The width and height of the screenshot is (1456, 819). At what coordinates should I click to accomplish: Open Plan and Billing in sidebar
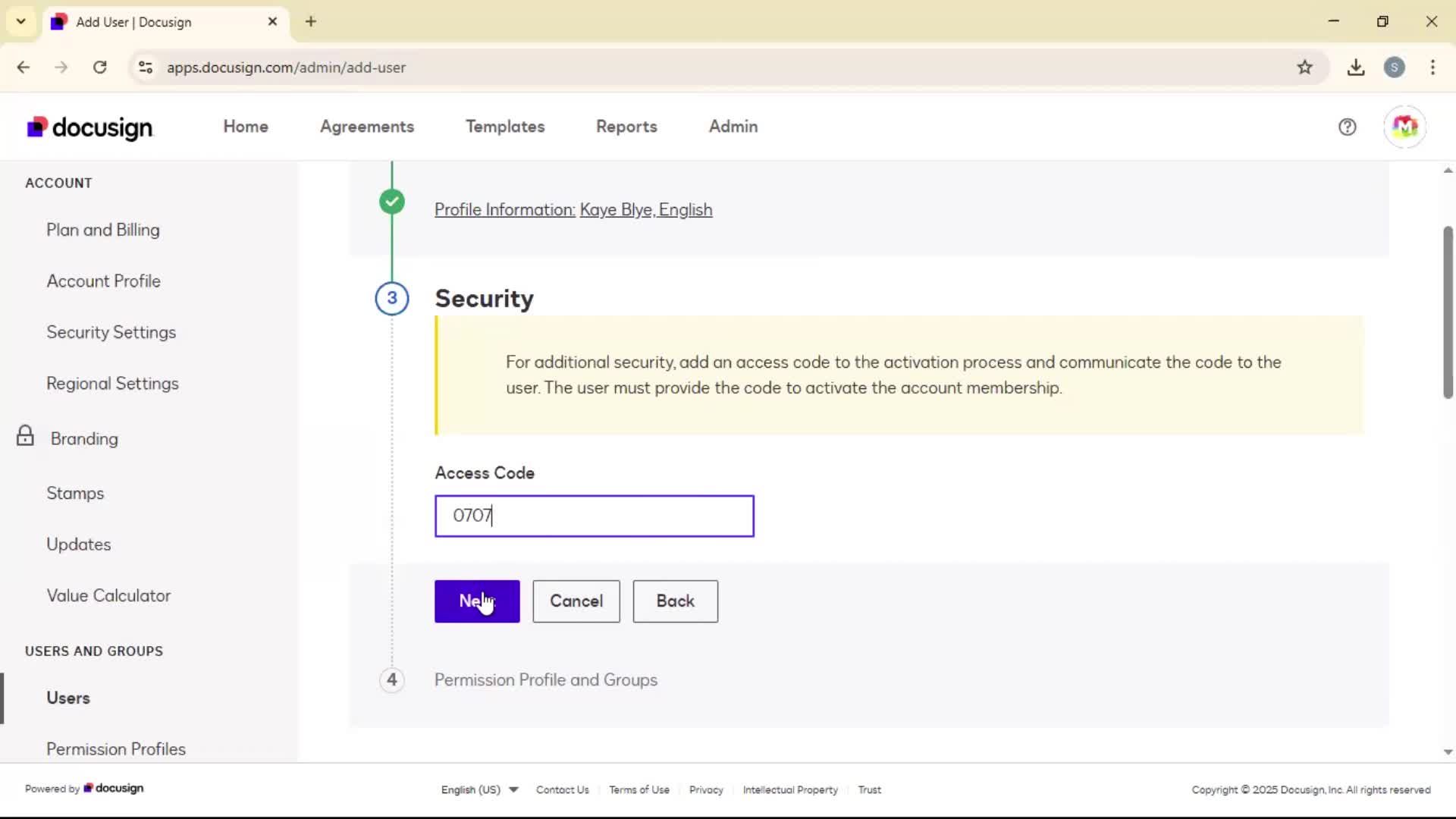click(x=103, y=230)
